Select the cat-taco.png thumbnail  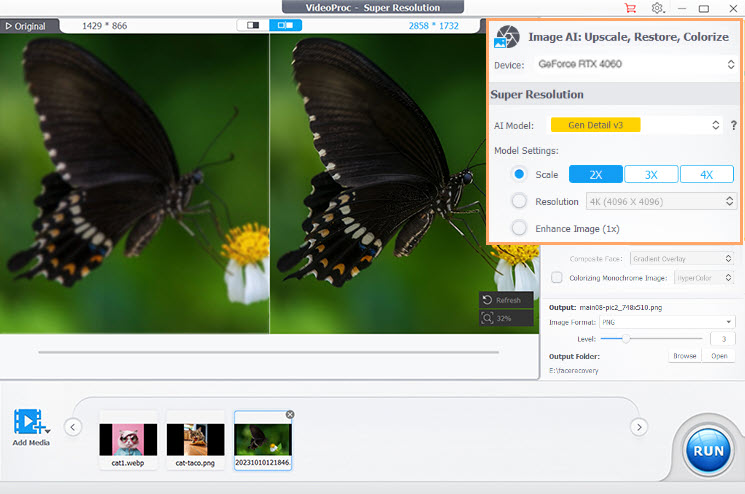pyautogui.click(x=195, y=440)
